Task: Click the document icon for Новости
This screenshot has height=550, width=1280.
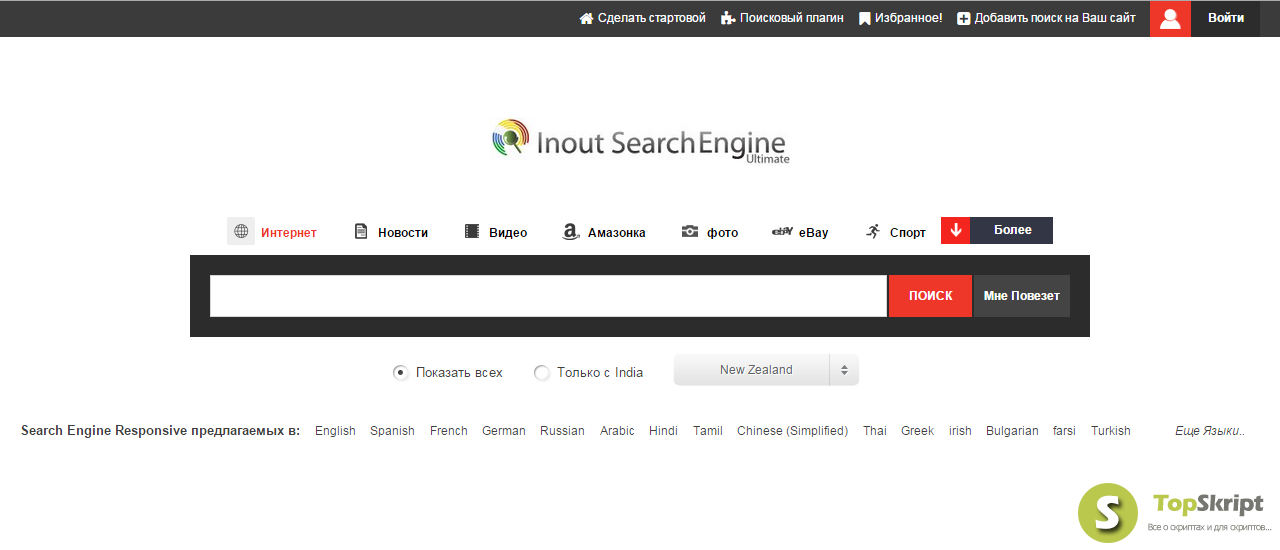Action: (x=361, y=231)
